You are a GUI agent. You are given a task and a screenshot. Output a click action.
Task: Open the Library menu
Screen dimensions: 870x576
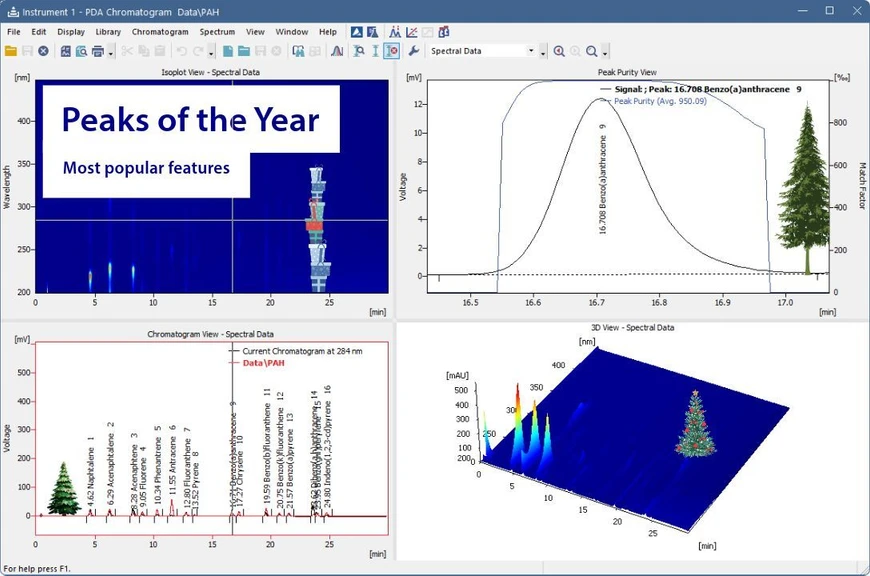coord(108,32)
